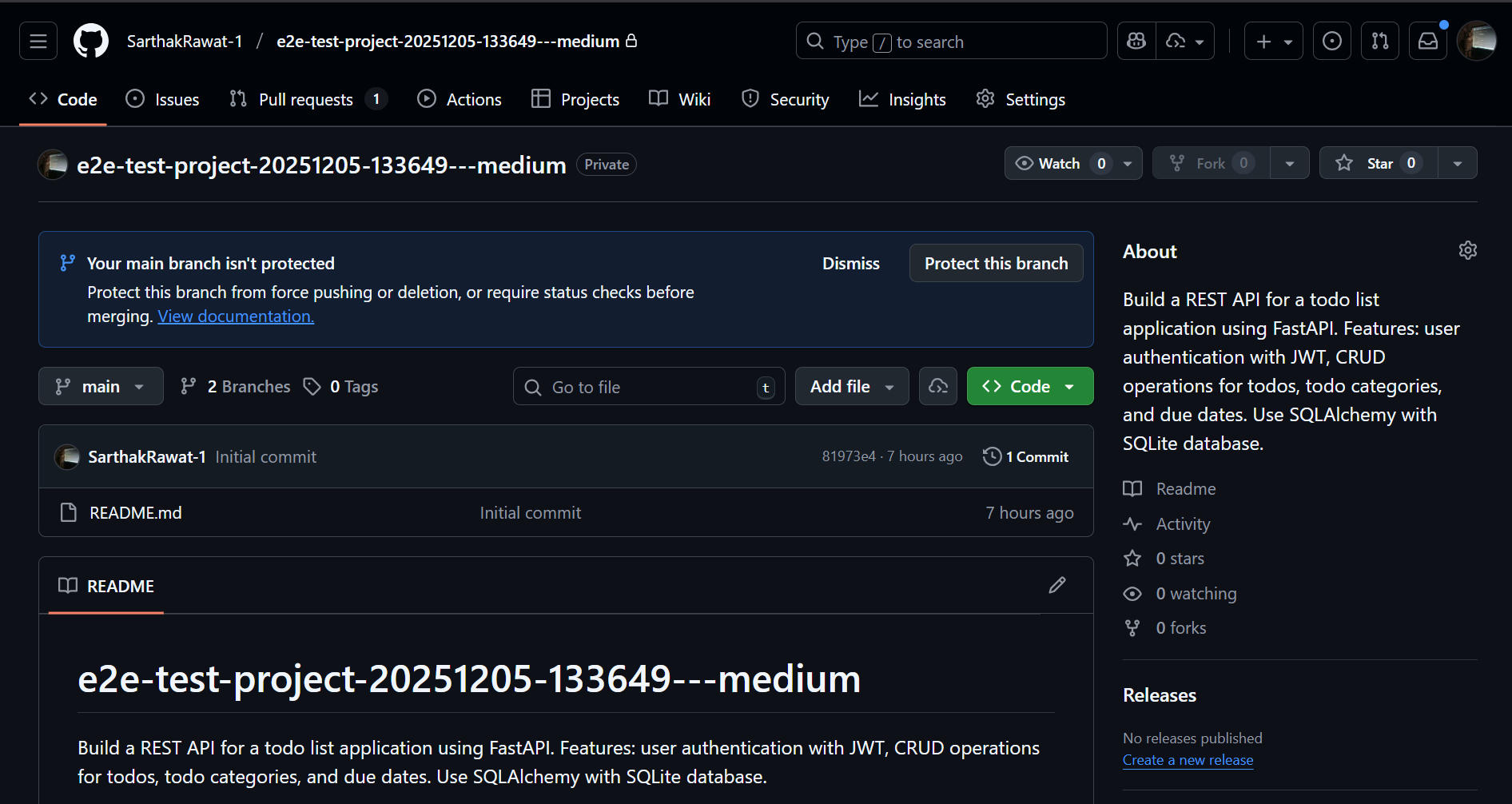Switch to the Code tab

[63, 99]
